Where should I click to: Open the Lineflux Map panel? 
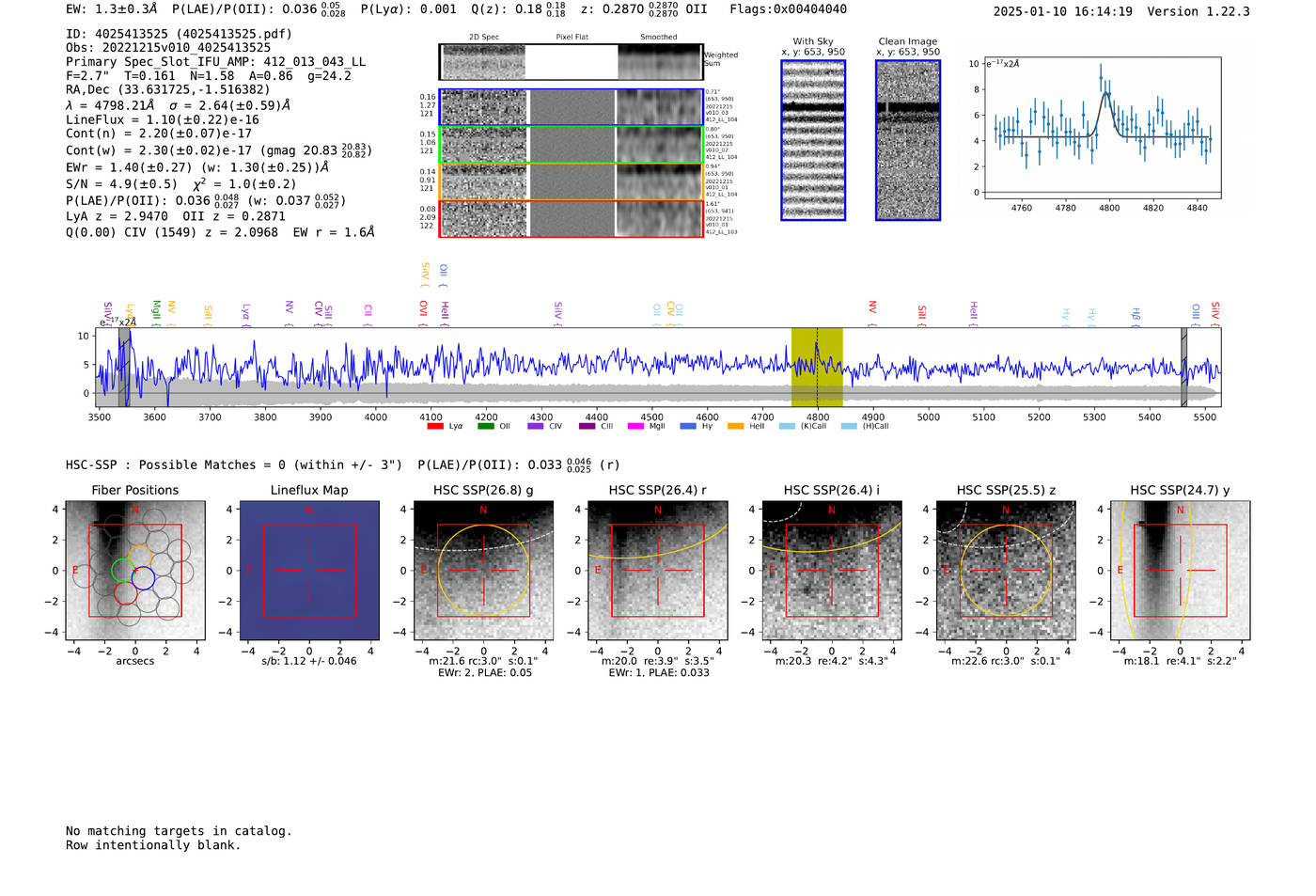point(309,571)
